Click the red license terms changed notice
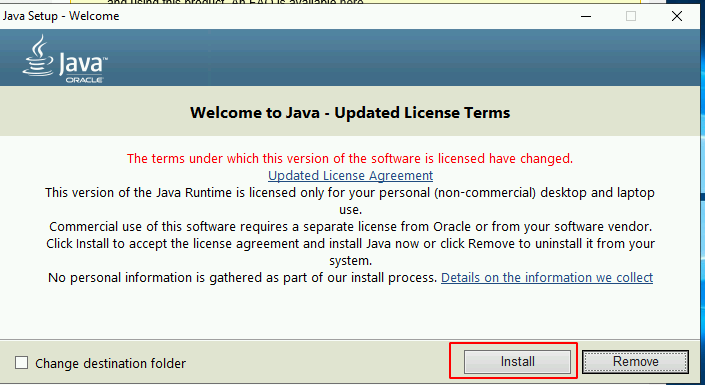 (x=350, y=159)
